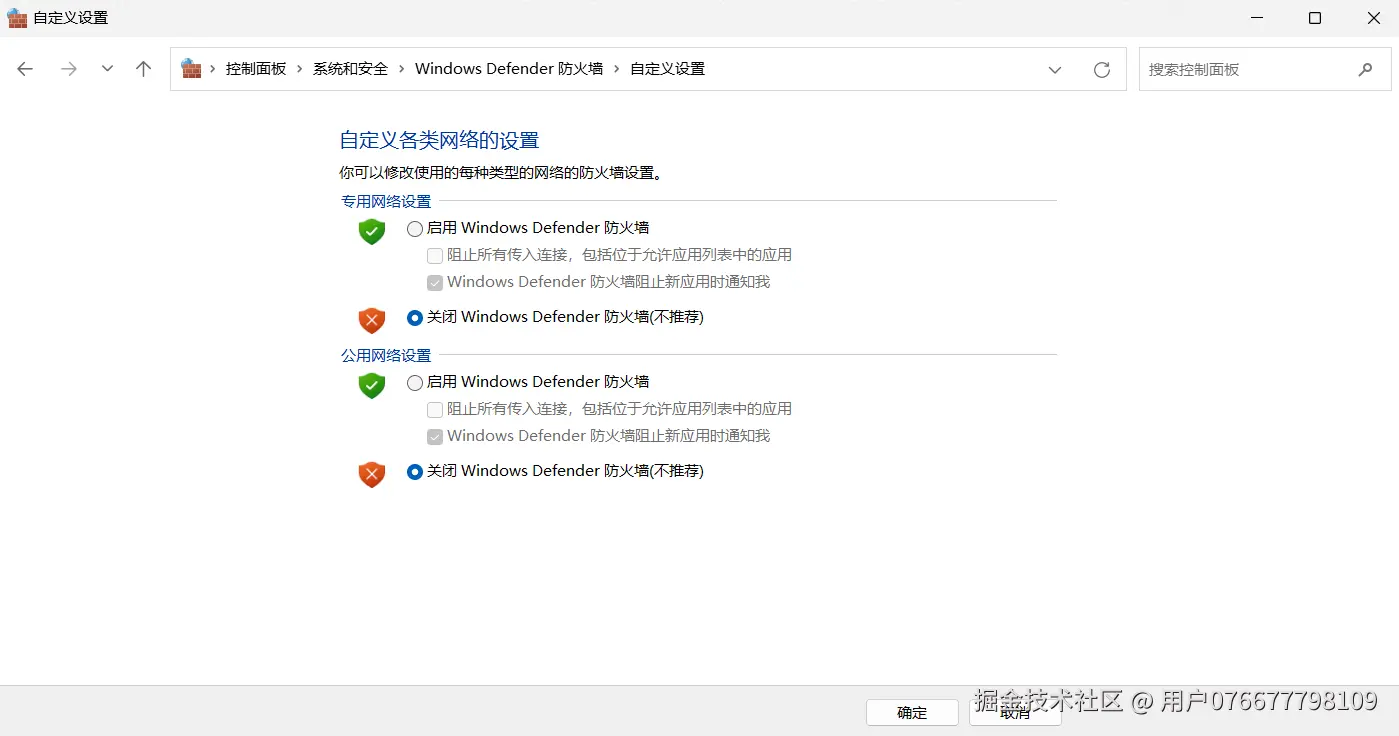Image resolution: width=1399 pixels, height=736 pixels.
Task: Confirm settings with the 确定 button
Action: pyautogui.click(x=912, y=712)
